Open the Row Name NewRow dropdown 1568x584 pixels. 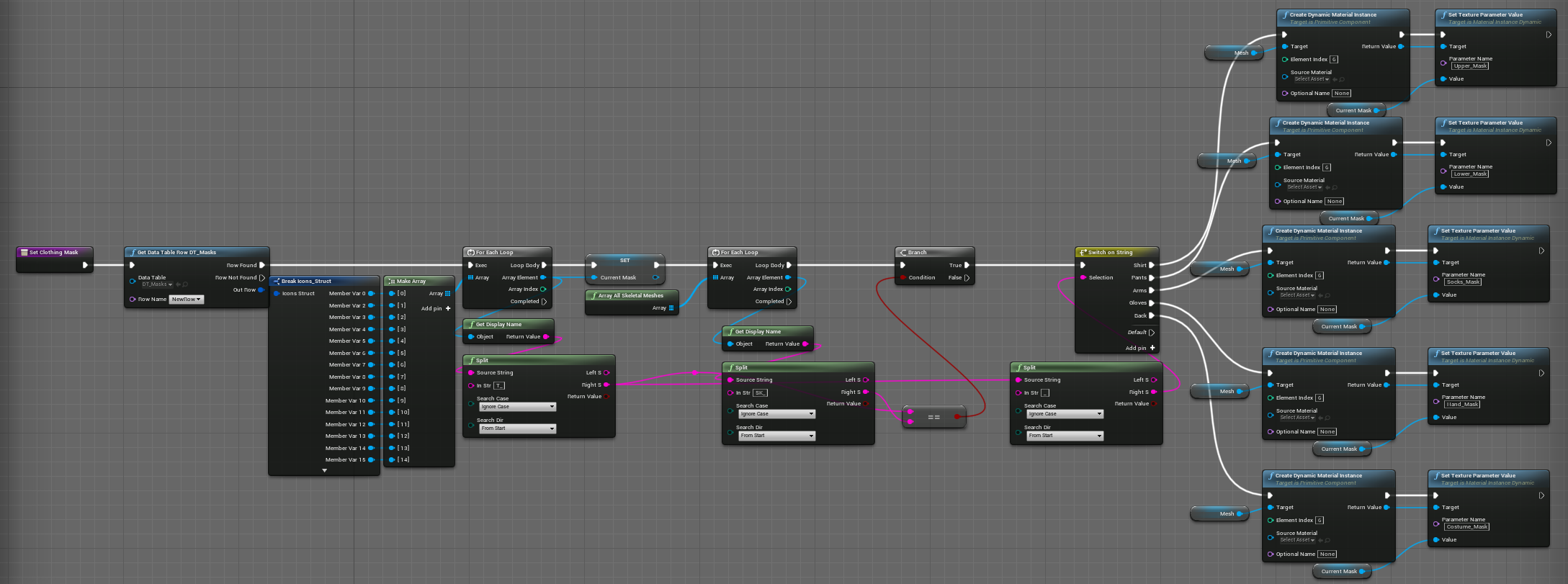187,299
